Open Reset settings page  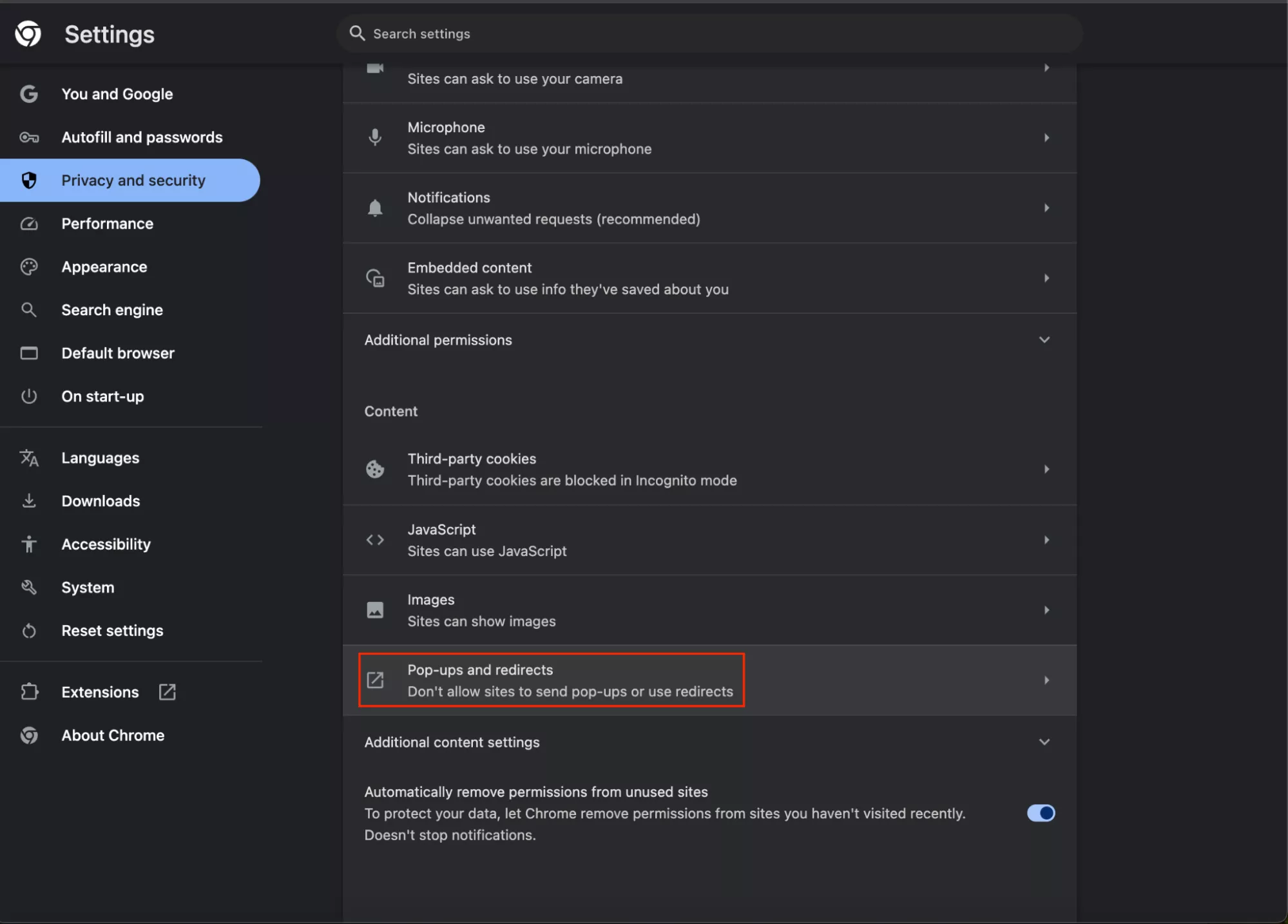point(112,631)
